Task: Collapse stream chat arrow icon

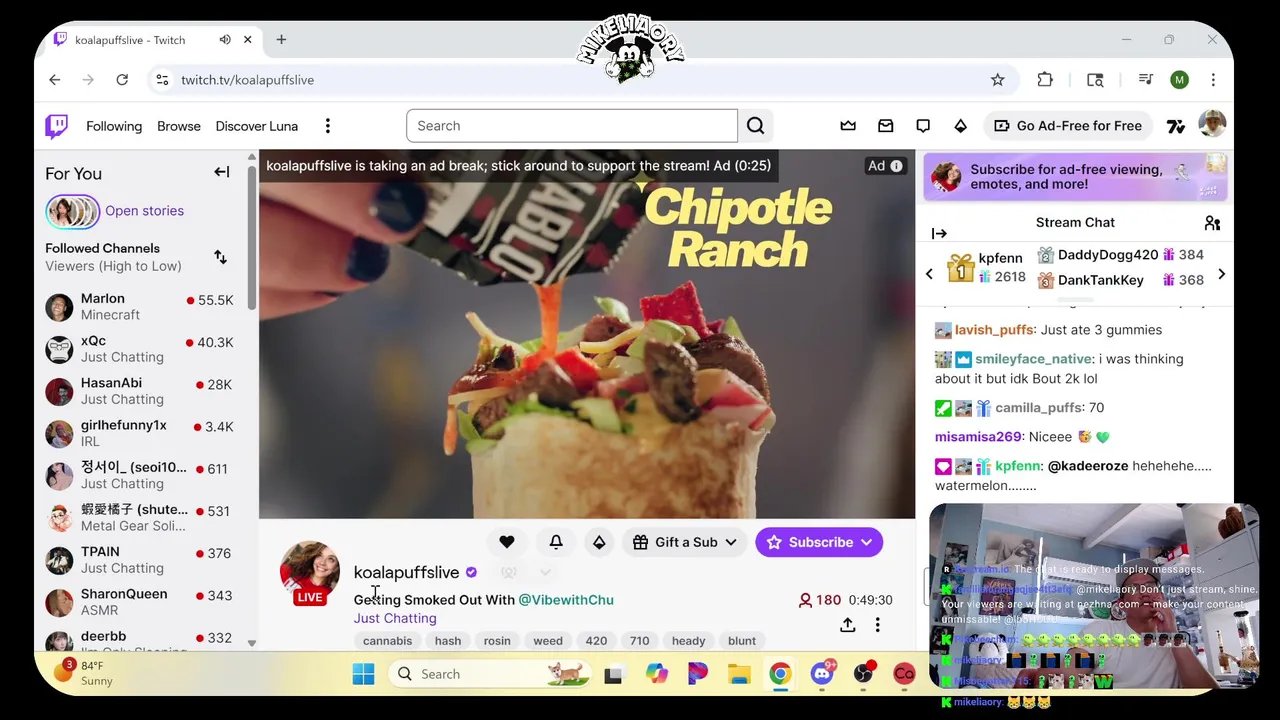Action: point(939,233)
